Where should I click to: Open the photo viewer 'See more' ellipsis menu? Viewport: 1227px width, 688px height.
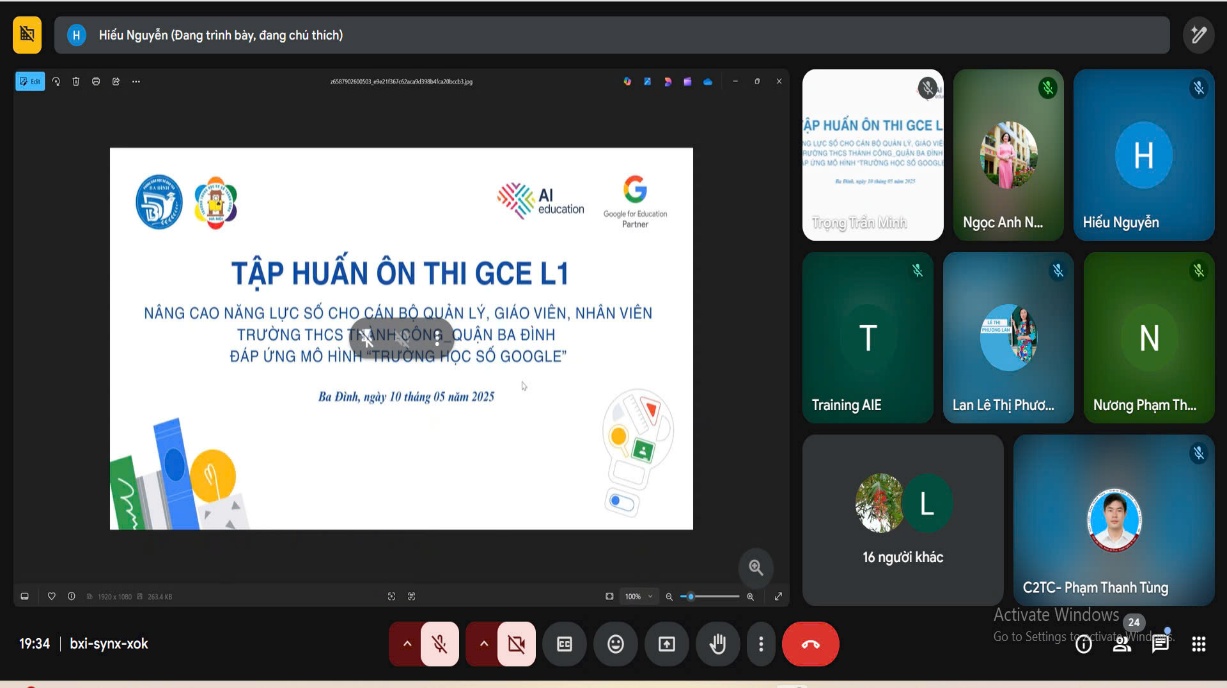click(x=136, y=81)
